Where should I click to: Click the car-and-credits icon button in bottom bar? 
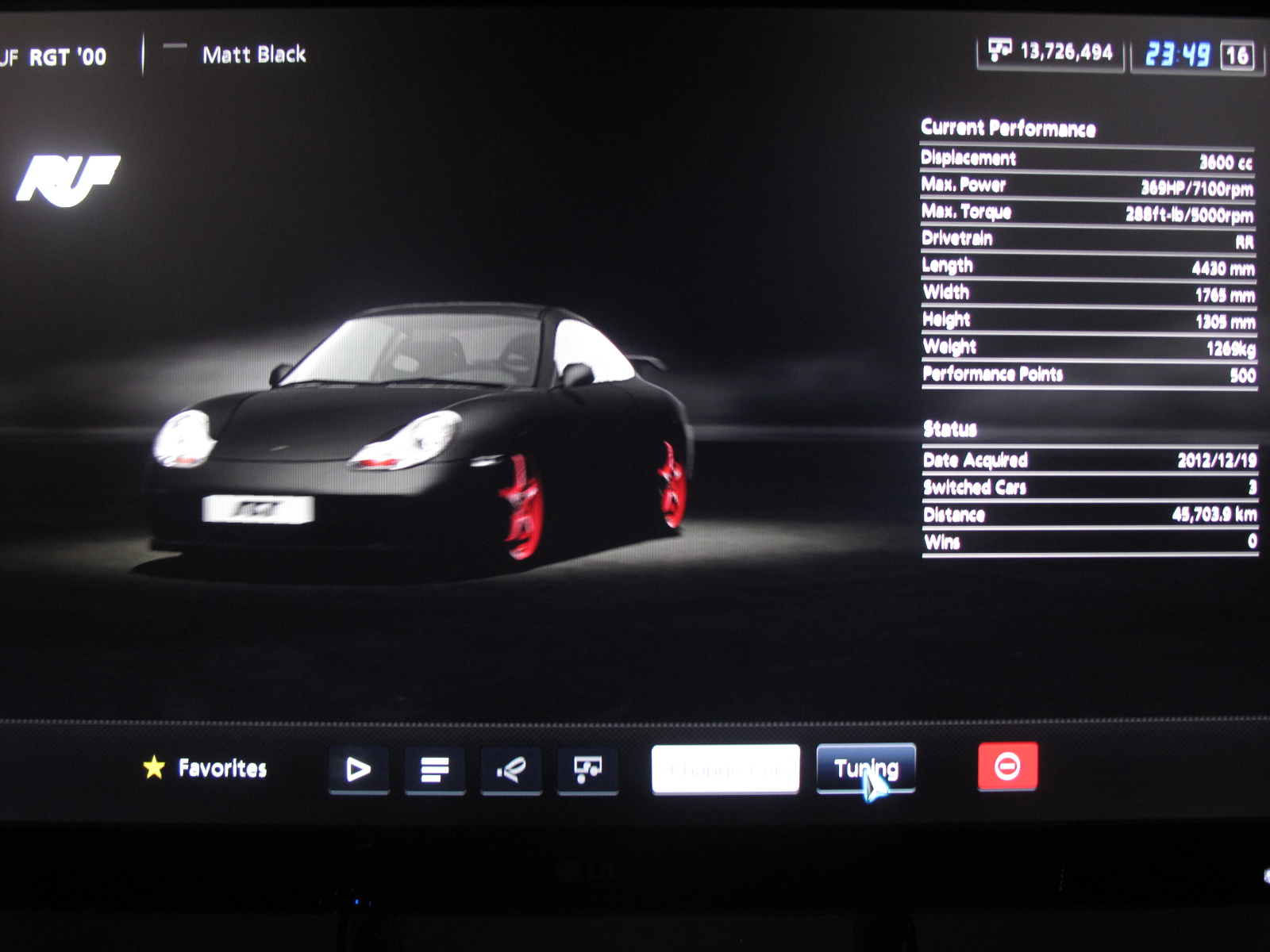click(587, 770)
